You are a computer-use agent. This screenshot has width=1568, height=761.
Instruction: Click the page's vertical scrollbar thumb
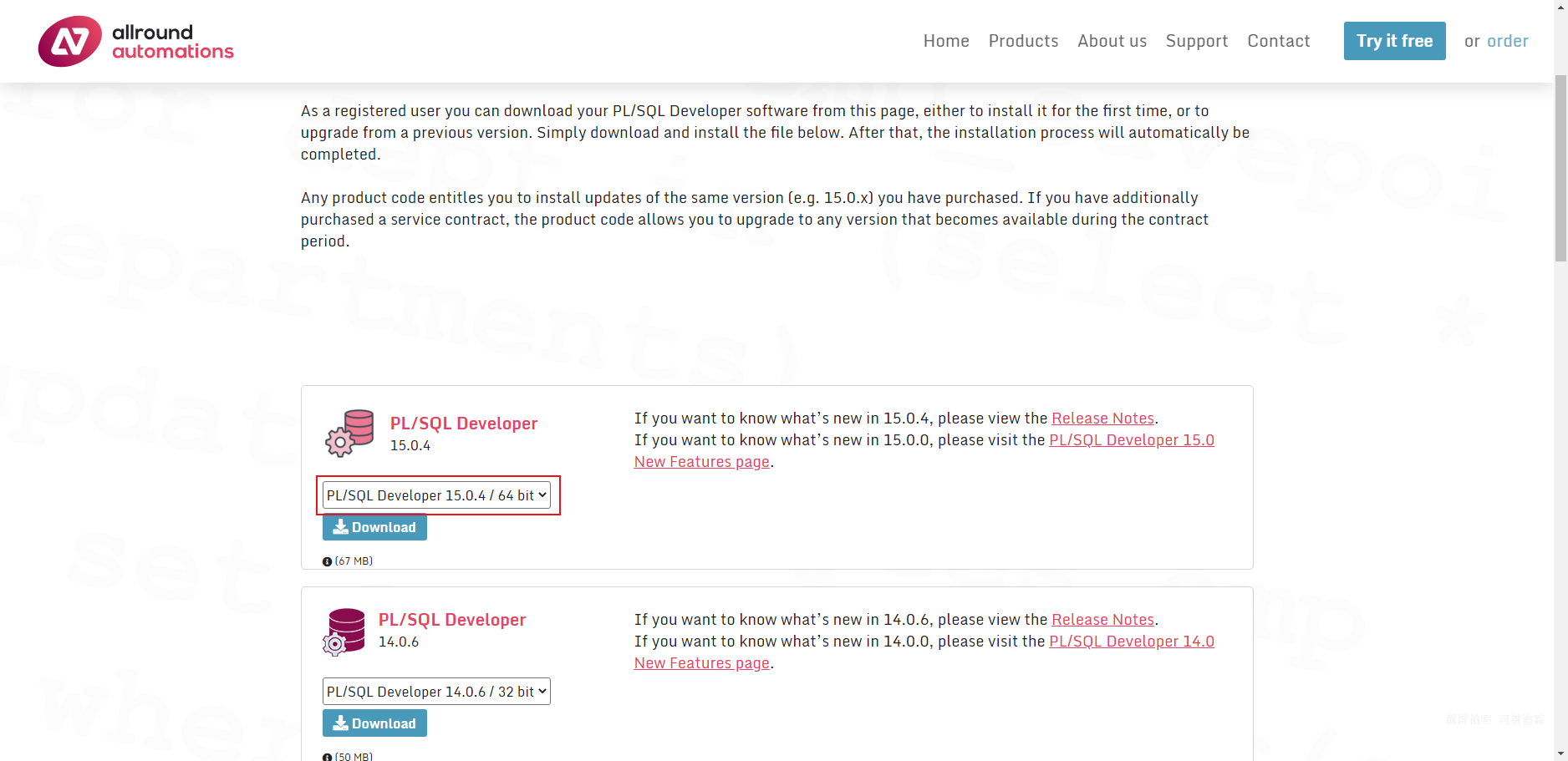(x=1560, y=167)
